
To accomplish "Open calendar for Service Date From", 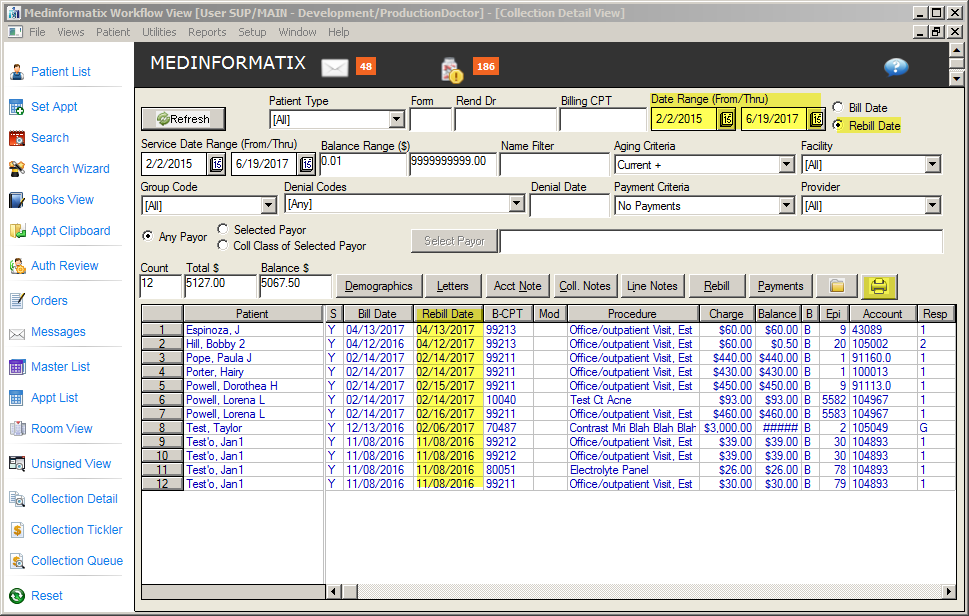I will tap(216, 164).
